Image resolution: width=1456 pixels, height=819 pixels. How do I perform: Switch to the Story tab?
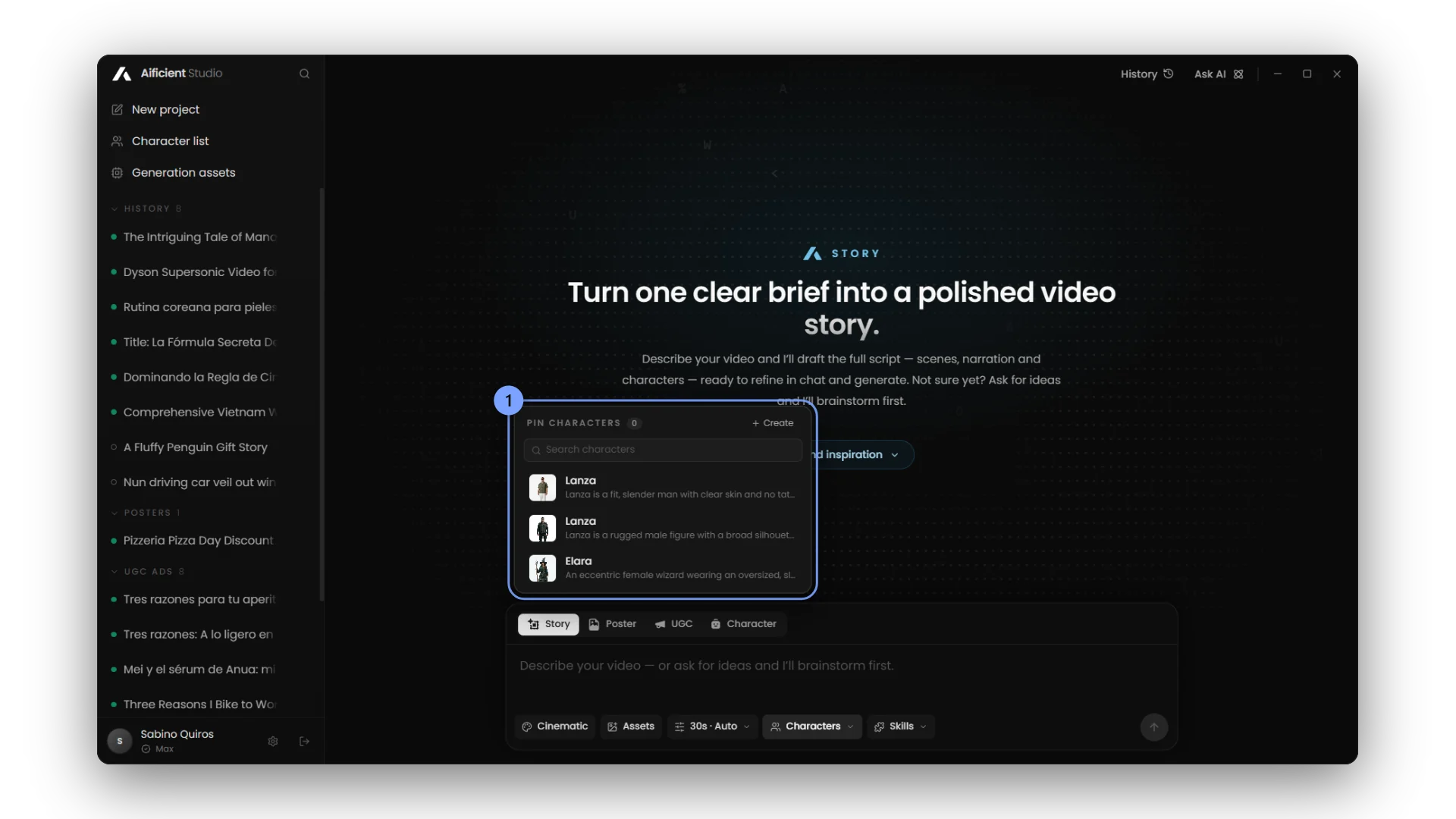pos(548,624)
